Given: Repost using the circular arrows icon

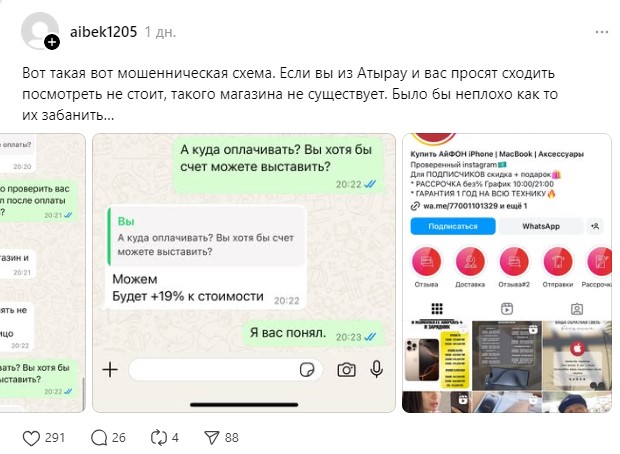Looking at the screenshot, I should pos(159,437).
